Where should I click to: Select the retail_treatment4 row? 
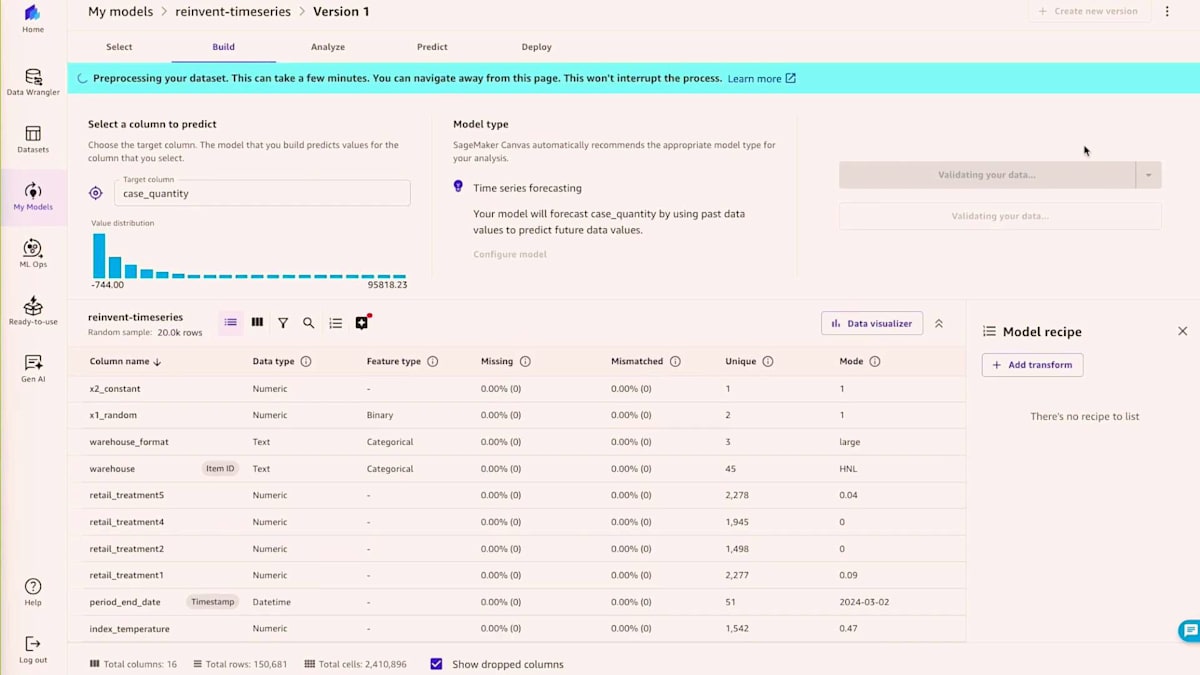point(517,522)
